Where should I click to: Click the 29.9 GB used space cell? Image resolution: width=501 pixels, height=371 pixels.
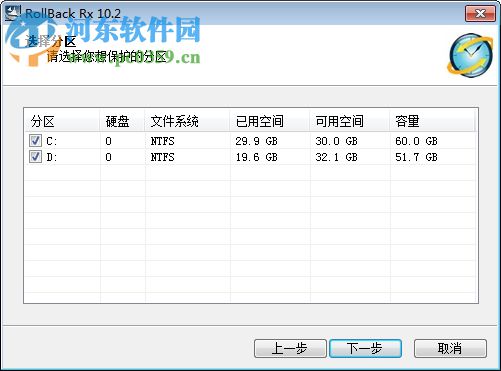[256, 141]
